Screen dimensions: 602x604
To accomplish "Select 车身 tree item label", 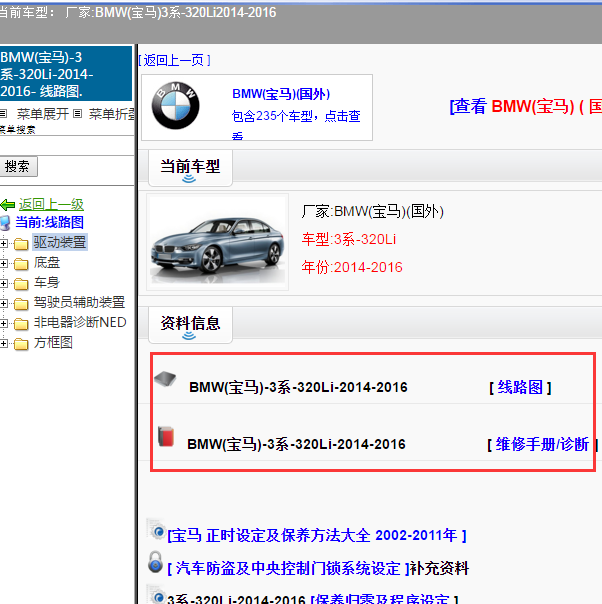I will point(47,283).
